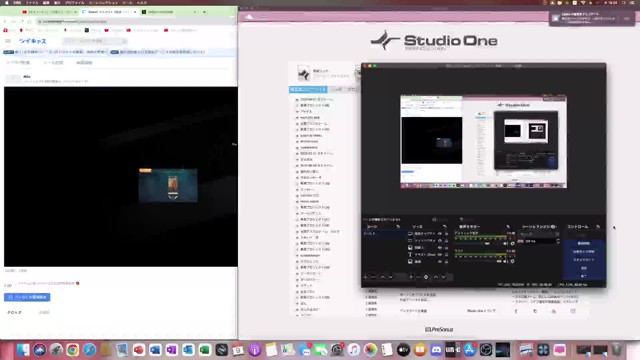Adjust transition duration stepper arrows
The height and width of the screenshot is (360, 640).
pos(558,241)
